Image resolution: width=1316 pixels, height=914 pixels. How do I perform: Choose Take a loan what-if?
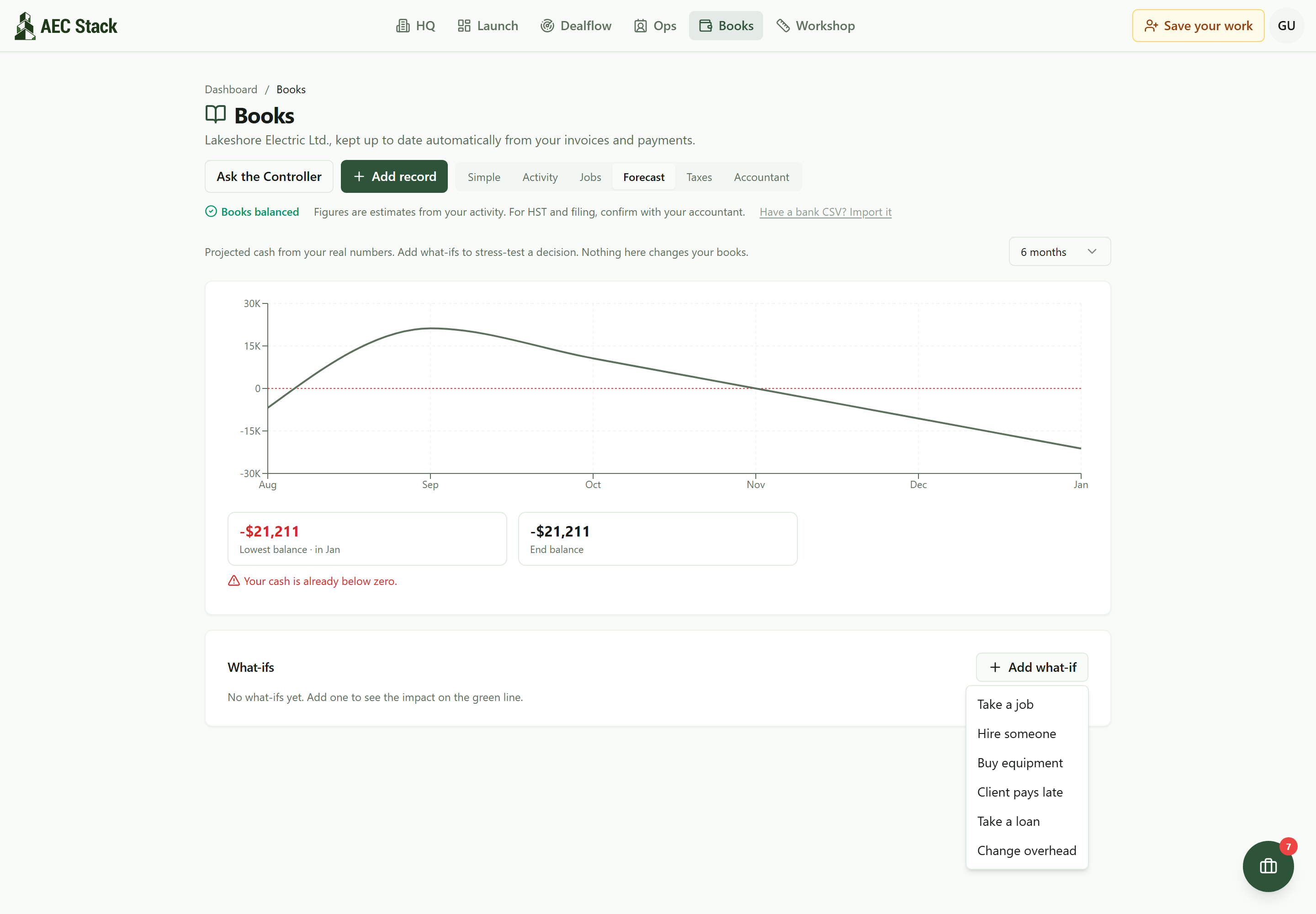[x=1027, y=821]
